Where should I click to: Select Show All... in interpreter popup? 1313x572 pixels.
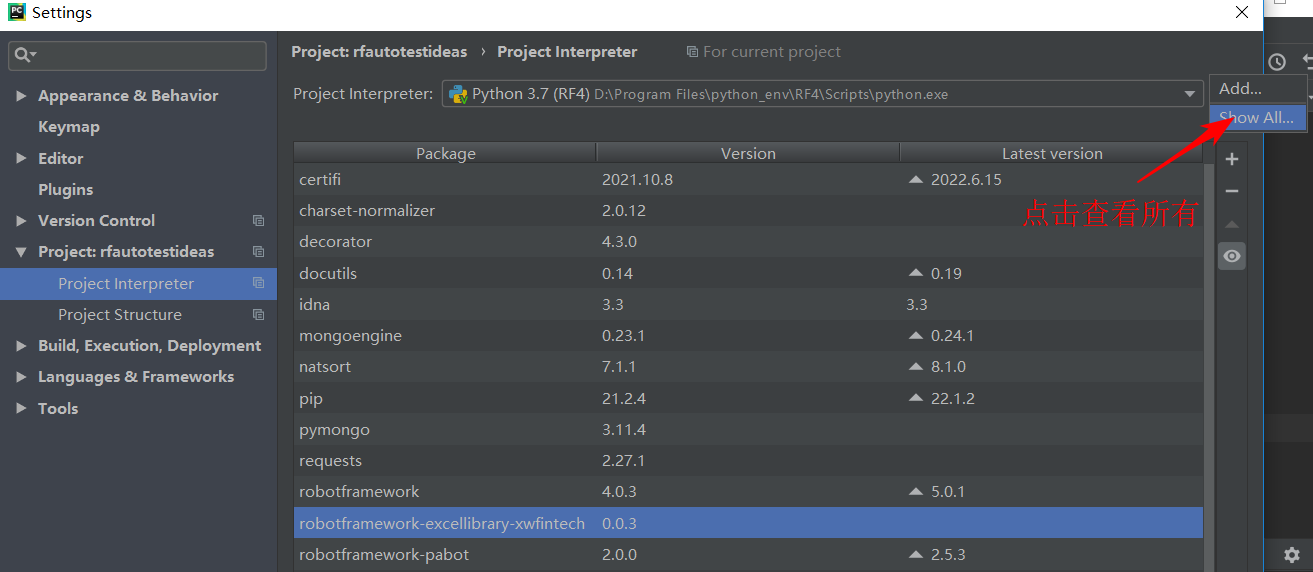click(x=1257, y=117)
